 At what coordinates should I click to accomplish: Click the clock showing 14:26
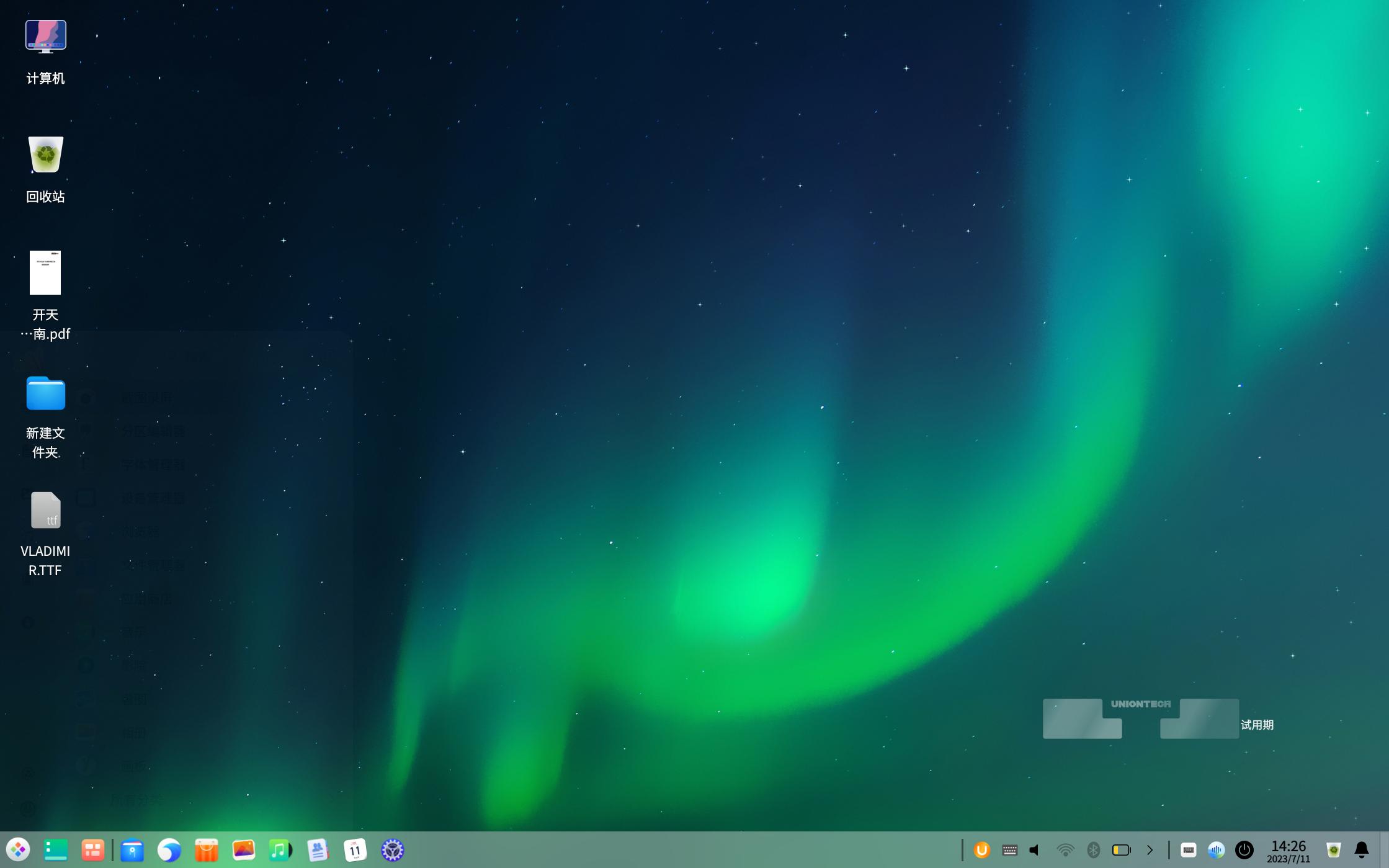1288,851
